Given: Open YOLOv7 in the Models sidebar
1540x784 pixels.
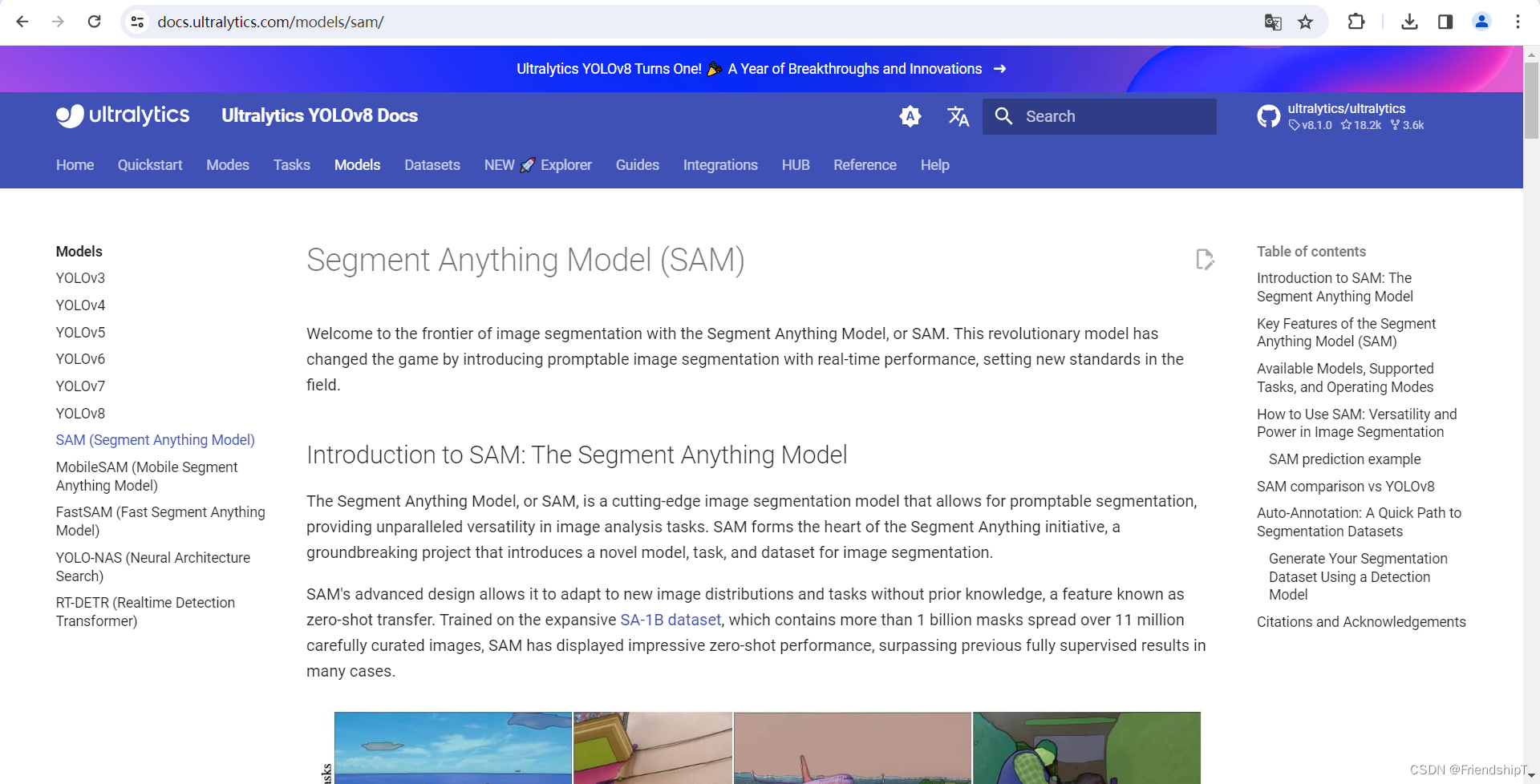Looking at the screenshot, I should (80, 386).
